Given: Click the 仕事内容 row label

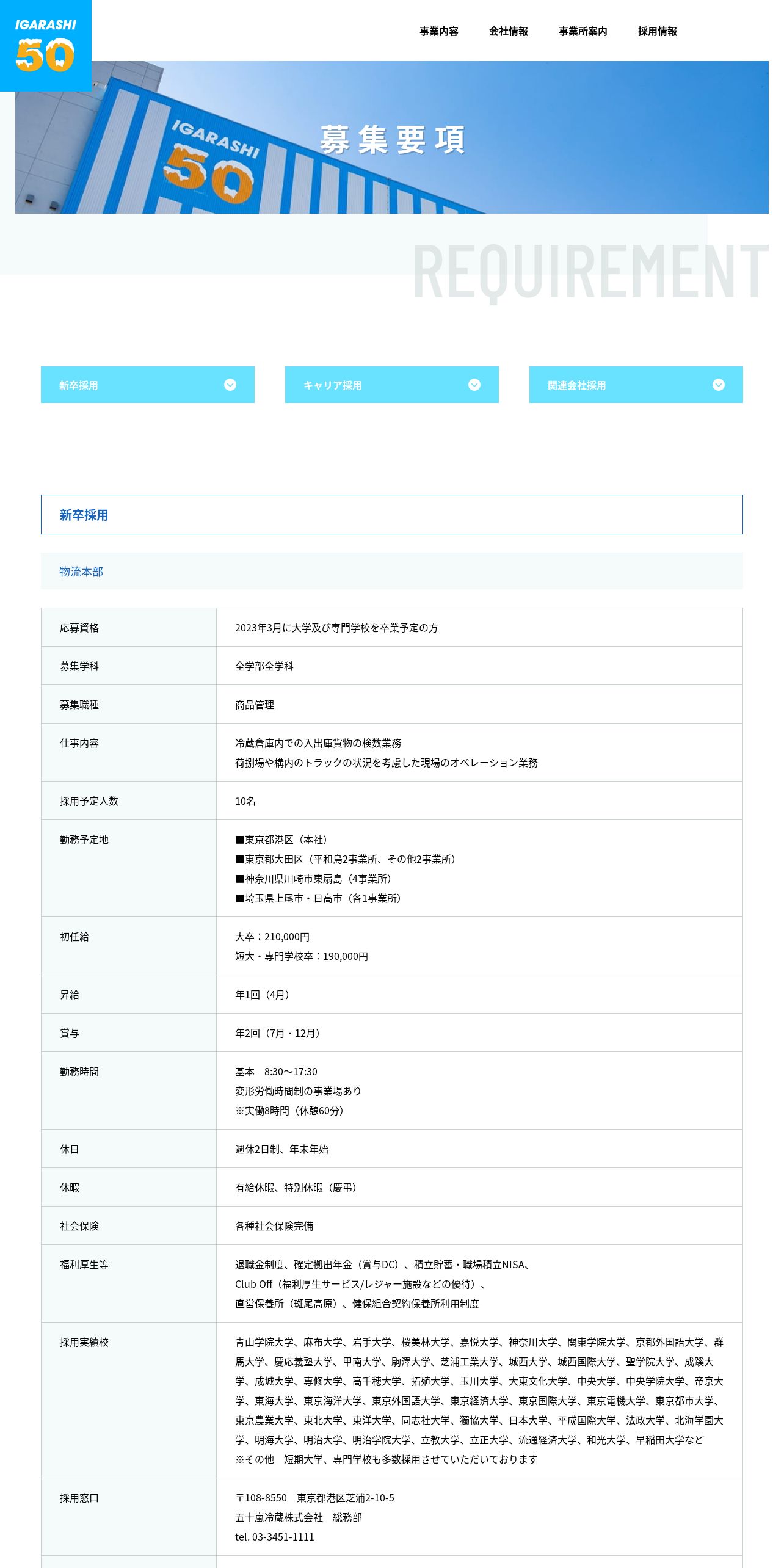Looking at the screenshot, I should [x=79, y=743].
